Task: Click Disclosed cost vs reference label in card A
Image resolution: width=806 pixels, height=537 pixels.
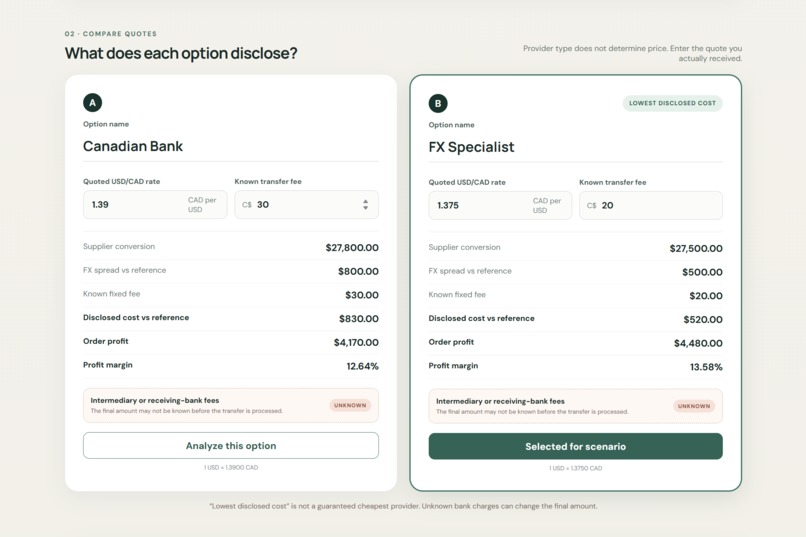Action: pos(136,318)
